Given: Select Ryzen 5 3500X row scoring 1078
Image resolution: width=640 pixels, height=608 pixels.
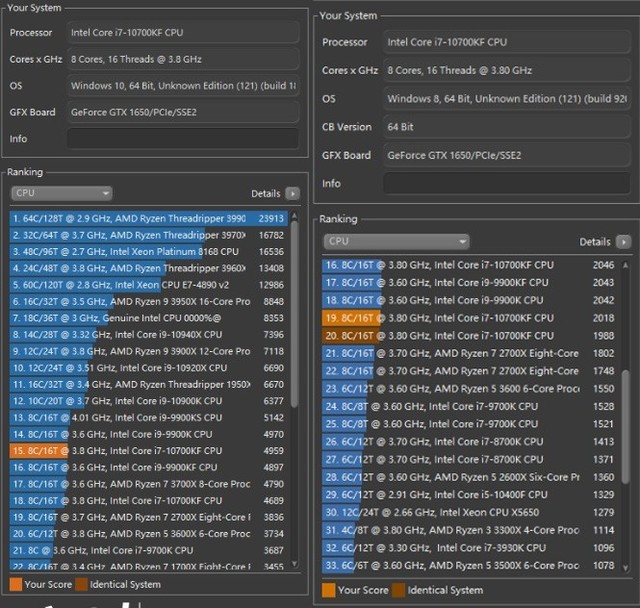Looking at the screenshot, I should (470, 566).
